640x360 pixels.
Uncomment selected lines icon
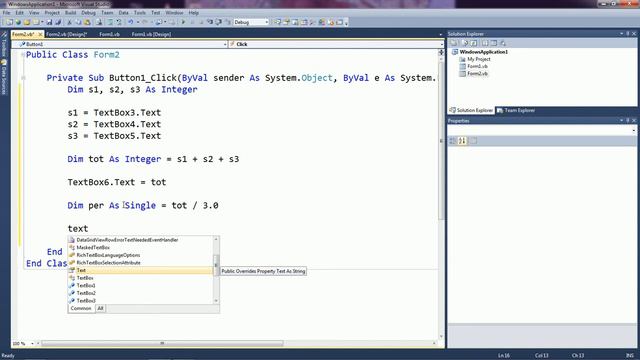coord(119,22)
